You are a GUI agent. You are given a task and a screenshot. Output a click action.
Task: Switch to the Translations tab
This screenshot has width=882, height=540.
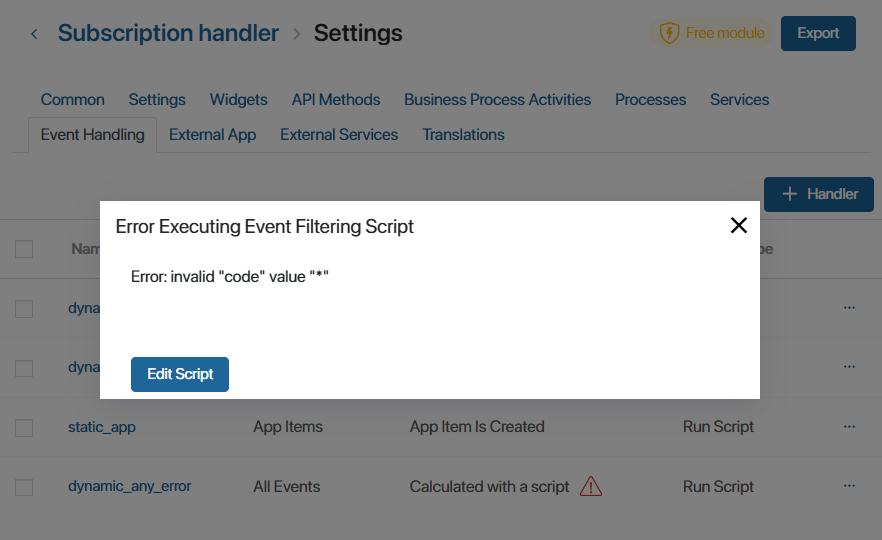[463, 135]
